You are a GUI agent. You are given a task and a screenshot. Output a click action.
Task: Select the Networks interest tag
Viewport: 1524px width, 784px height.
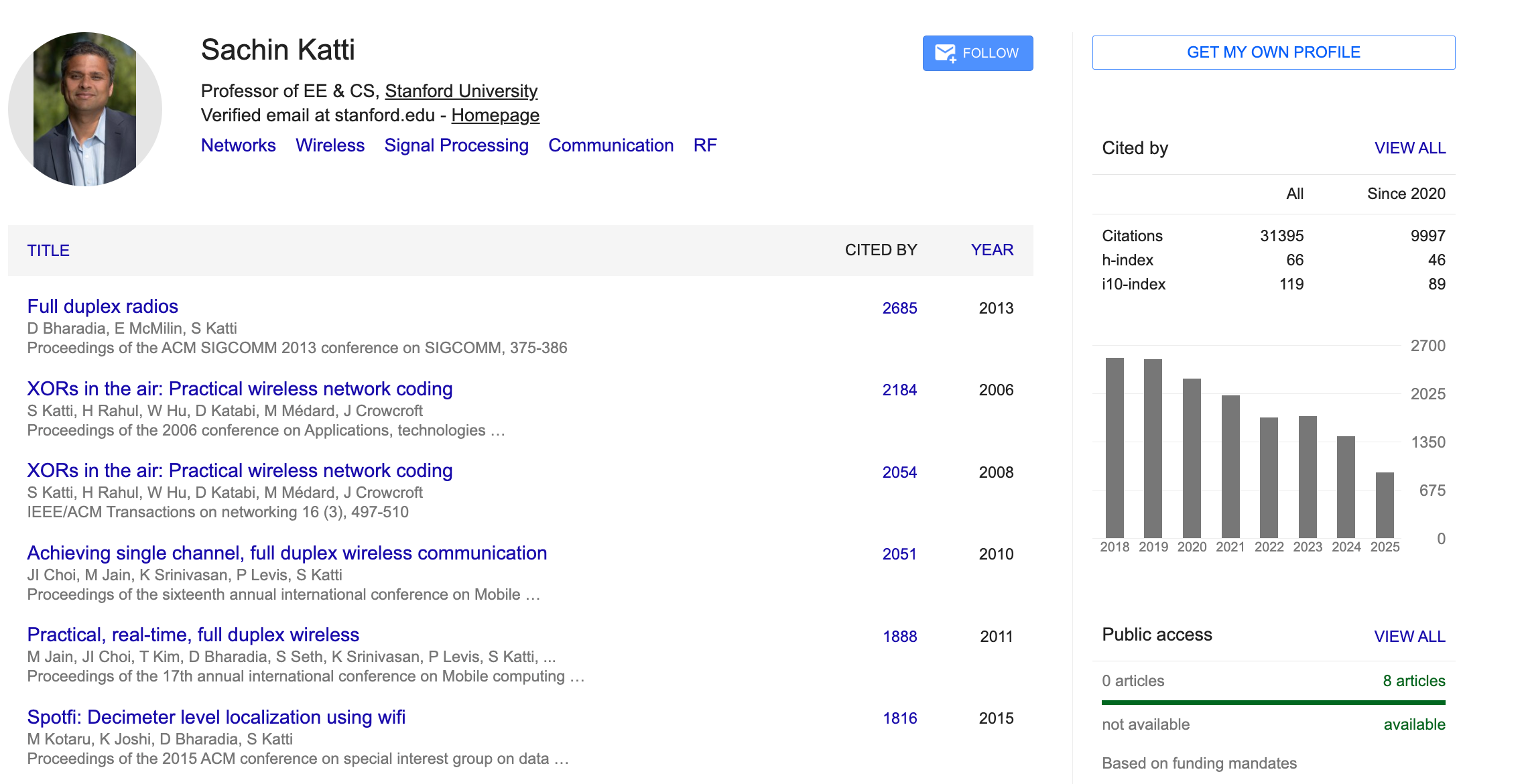[x=238, y=145]
